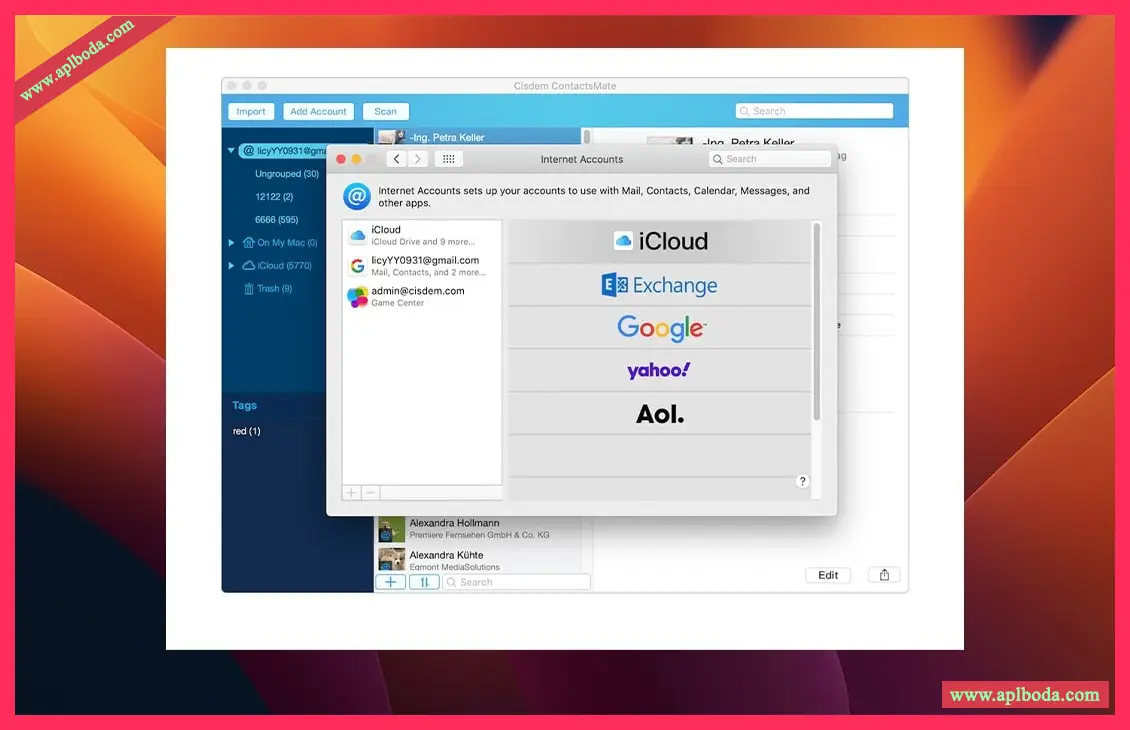The width and height of the screenshot is (1130, 730).
Task: Show all preferences grid icon
Action: pos(448,159)
